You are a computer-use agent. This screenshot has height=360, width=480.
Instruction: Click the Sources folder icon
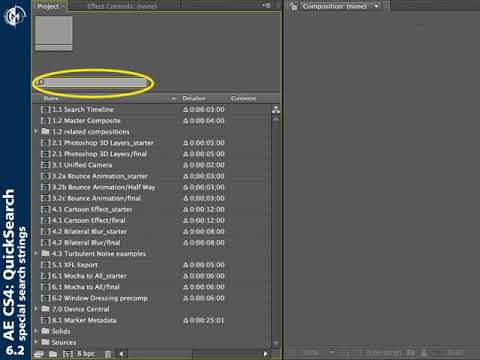pos(45,342)
